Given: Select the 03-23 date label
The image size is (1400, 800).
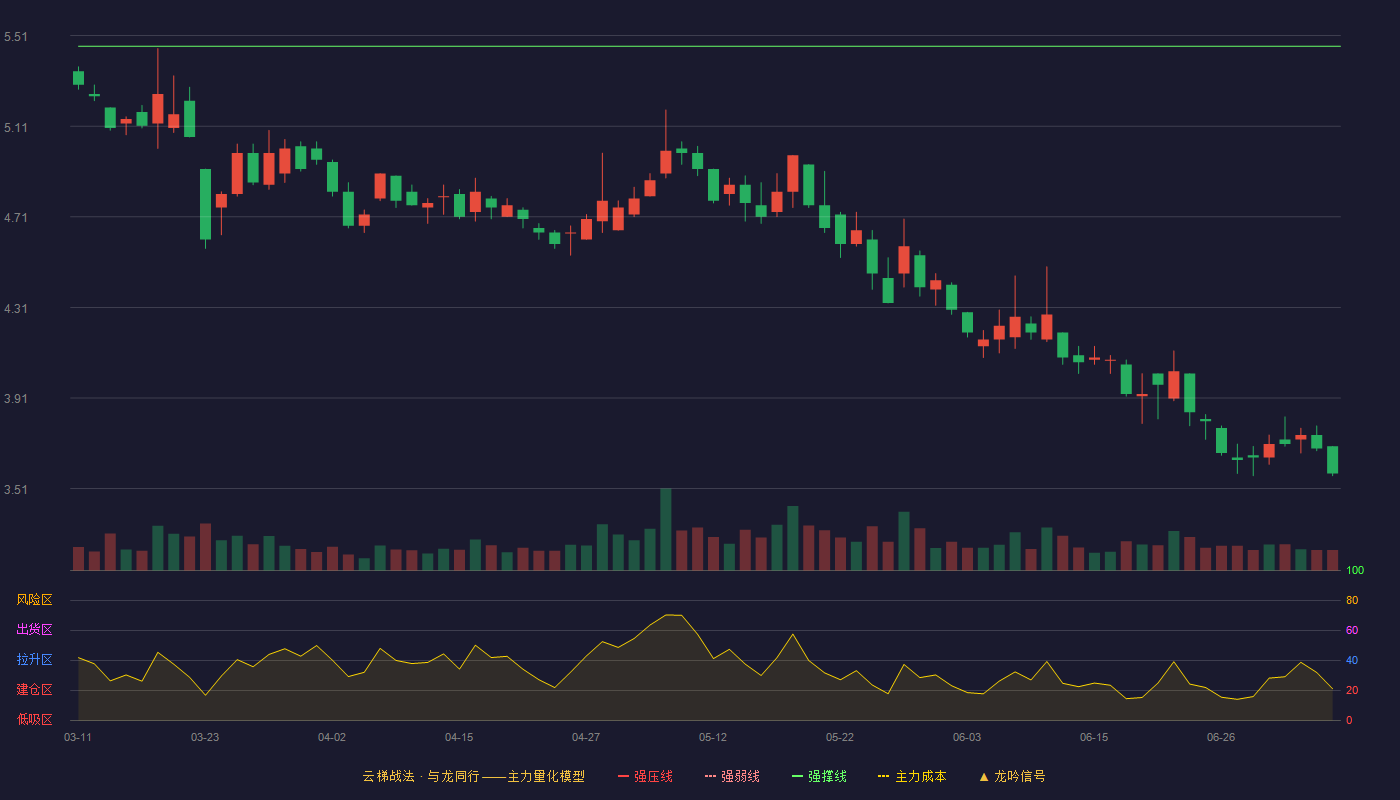Looking at the screenshot, I should [205, 738].
